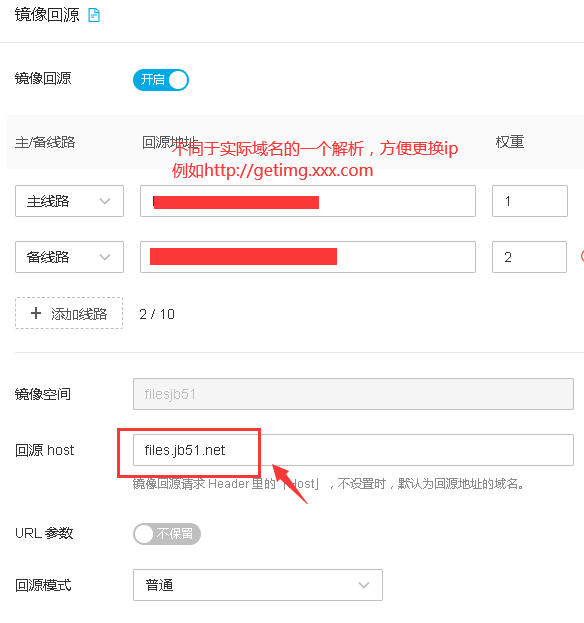Click the 备线路 权重 field showing 2
Image resolution: width=584 pixels, height=623 pixels.
pyautogui.click(x=530, y=257)
